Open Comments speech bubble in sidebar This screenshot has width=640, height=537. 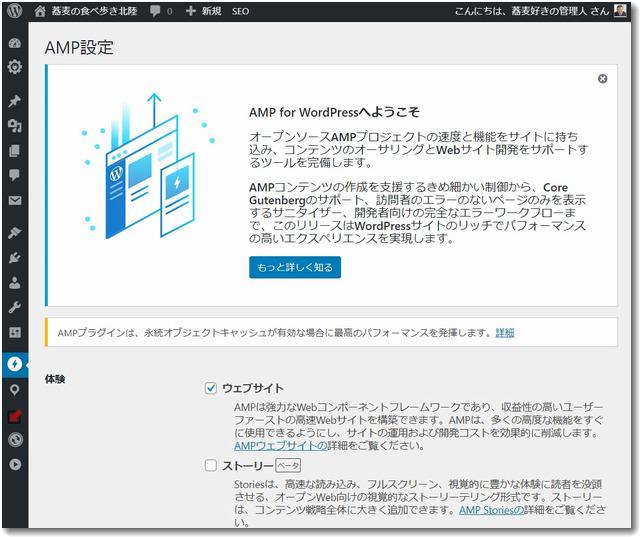point(15,175)
